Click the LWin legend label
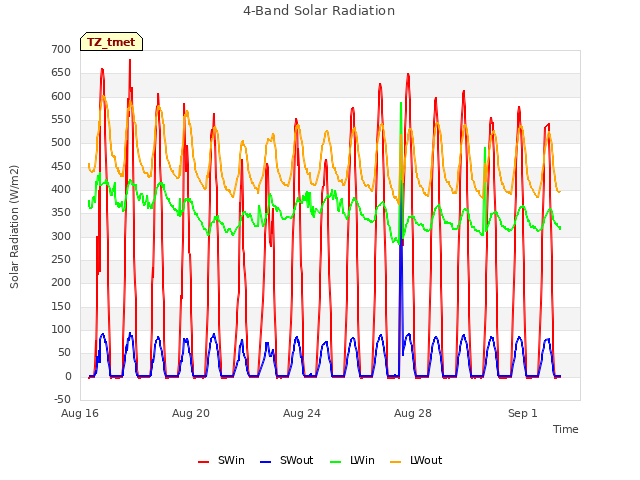Image resolution: width=640 pixels, height=480 pixels. [362, 460]
